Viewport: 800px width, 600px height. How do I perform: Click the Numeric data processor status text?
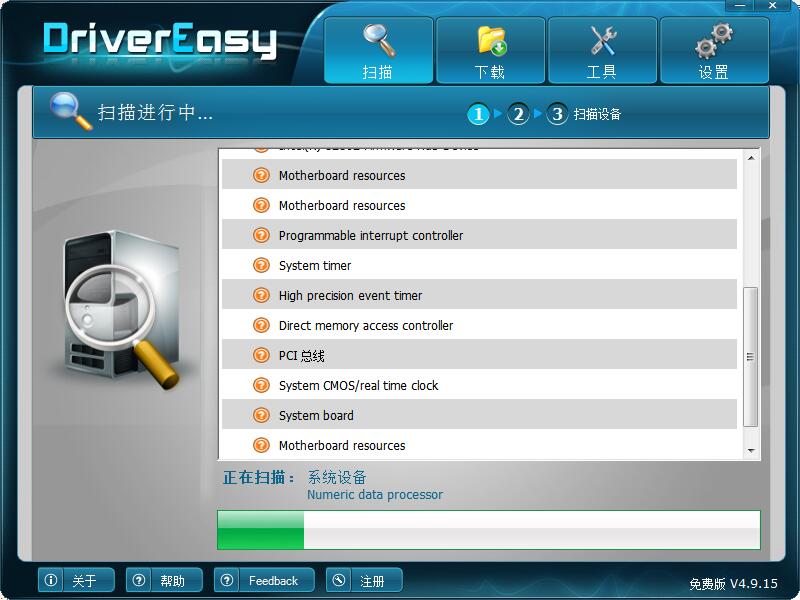(375, 494)
